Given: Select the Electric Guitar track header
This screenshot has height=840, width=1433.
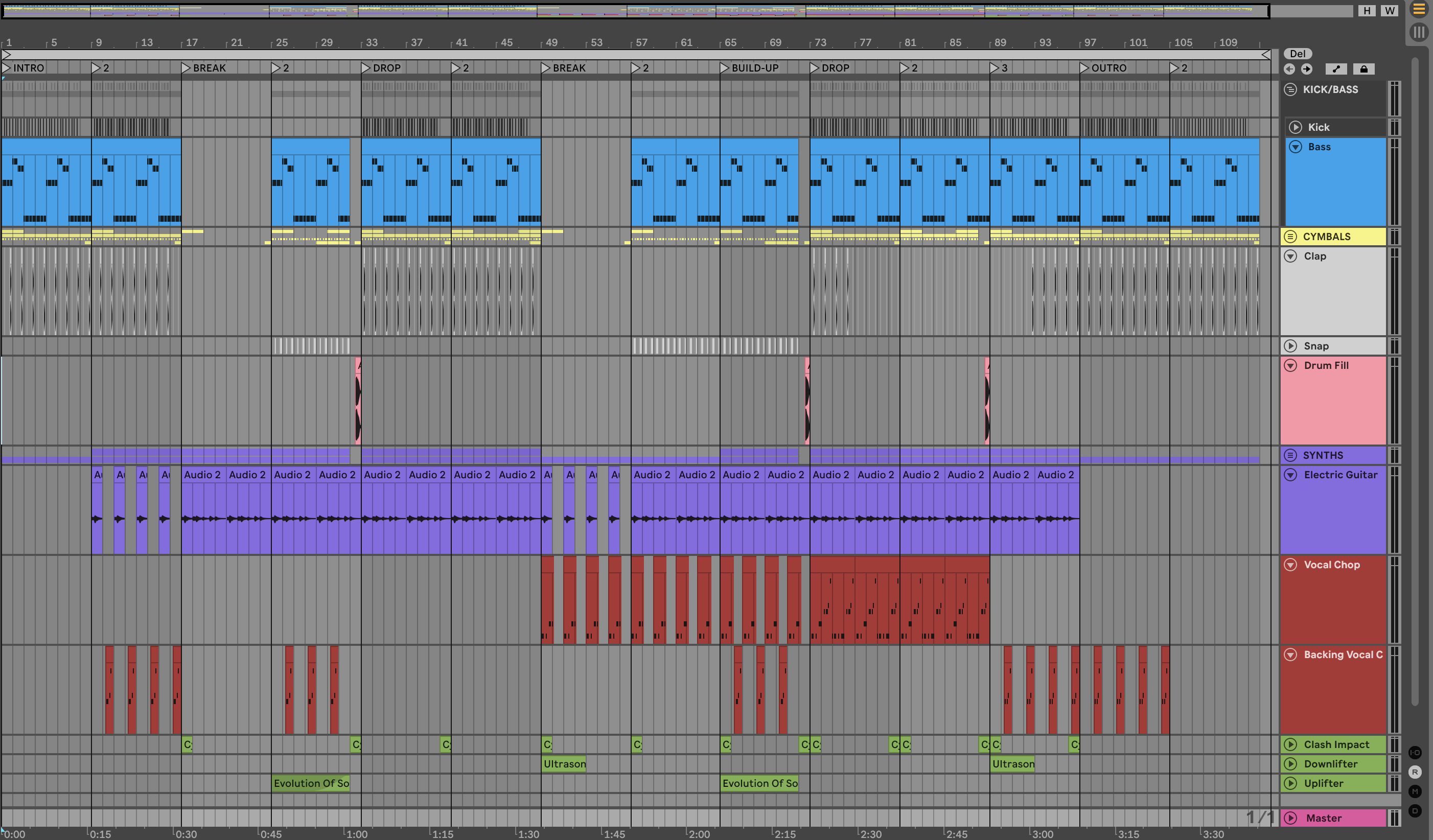Looking at the screenshot, I should (x=1340, y=475).
